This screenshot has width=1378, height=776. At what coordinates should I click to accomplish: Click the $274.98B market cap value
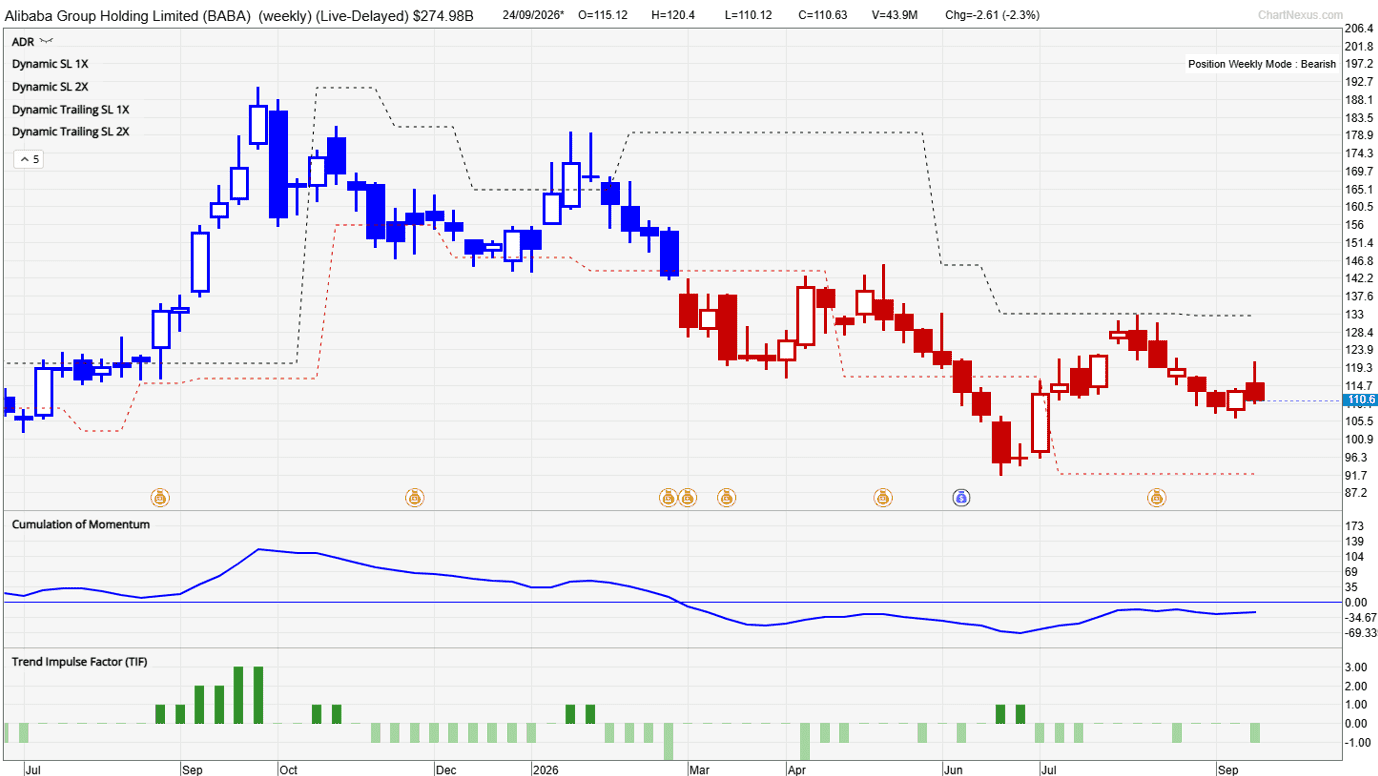click(441, 15)
